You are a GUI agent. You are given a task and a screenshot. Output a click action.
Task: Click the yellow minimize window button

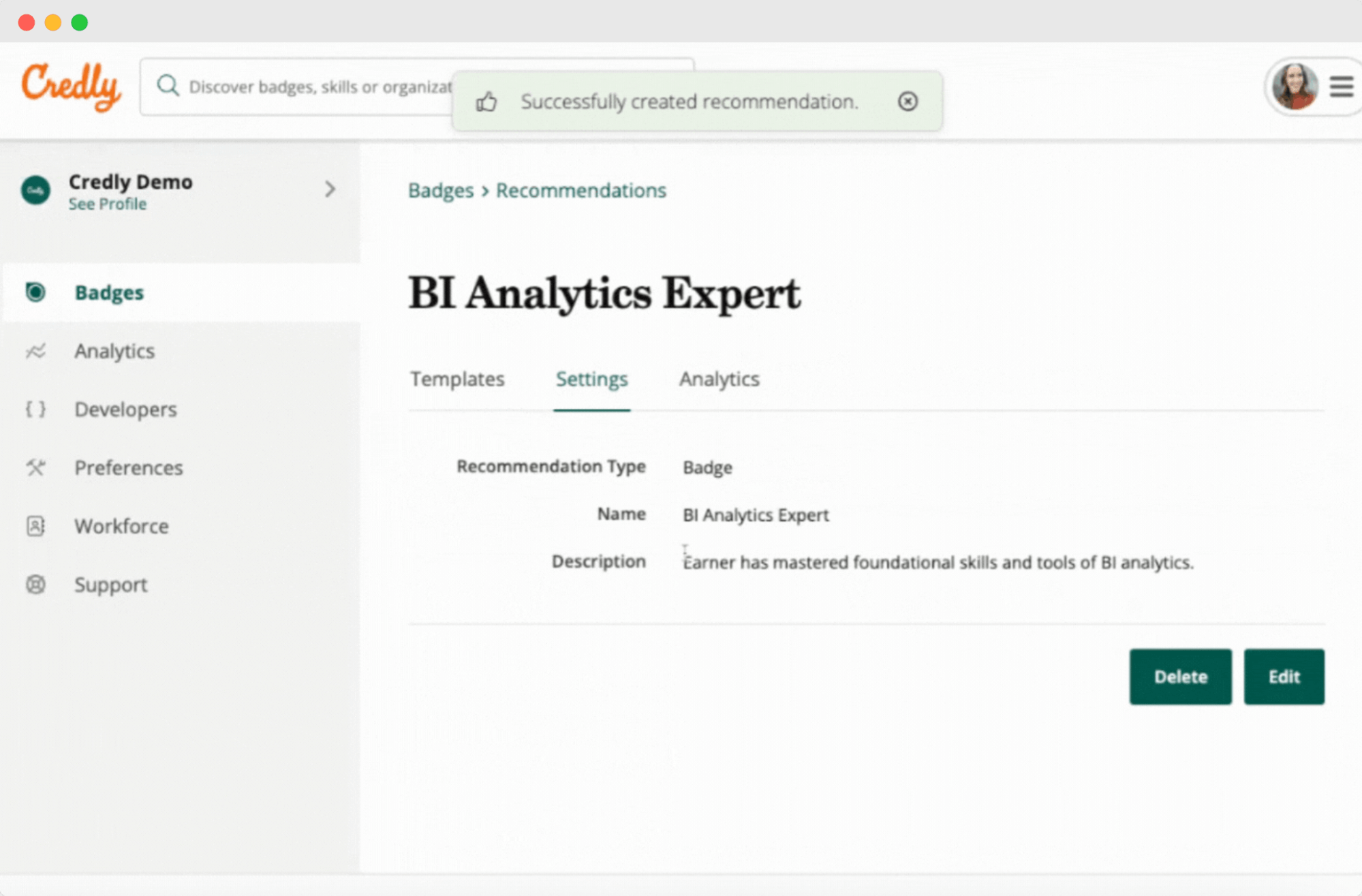click(x=53, y=22)
